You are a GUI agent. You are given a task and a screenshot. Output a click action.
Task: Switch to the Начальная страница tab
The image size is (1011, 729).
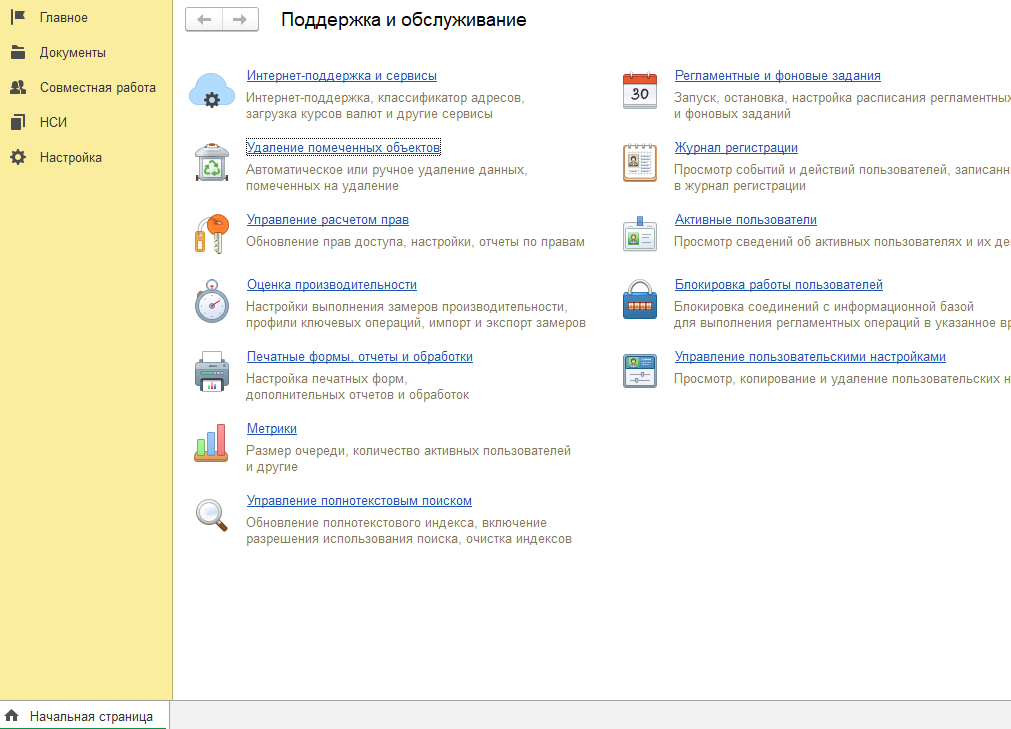tap(90, 716)
